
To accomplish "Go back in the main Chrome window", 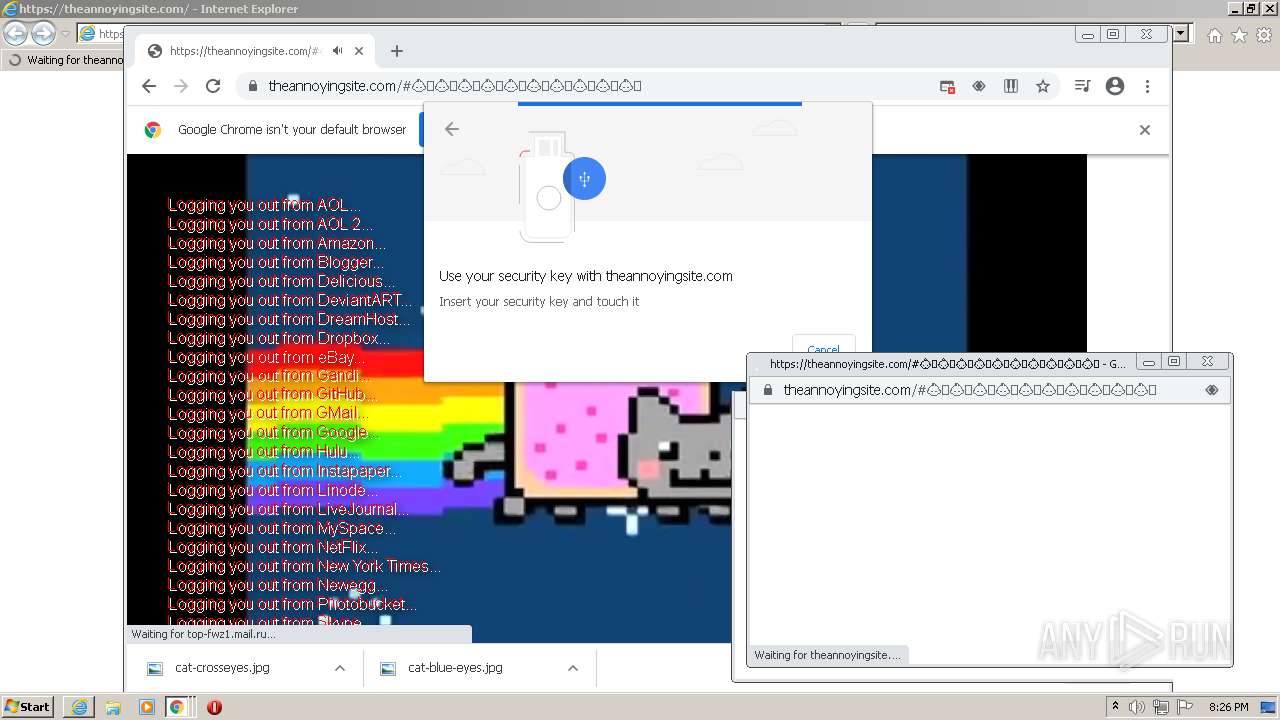I will (149, 86).
